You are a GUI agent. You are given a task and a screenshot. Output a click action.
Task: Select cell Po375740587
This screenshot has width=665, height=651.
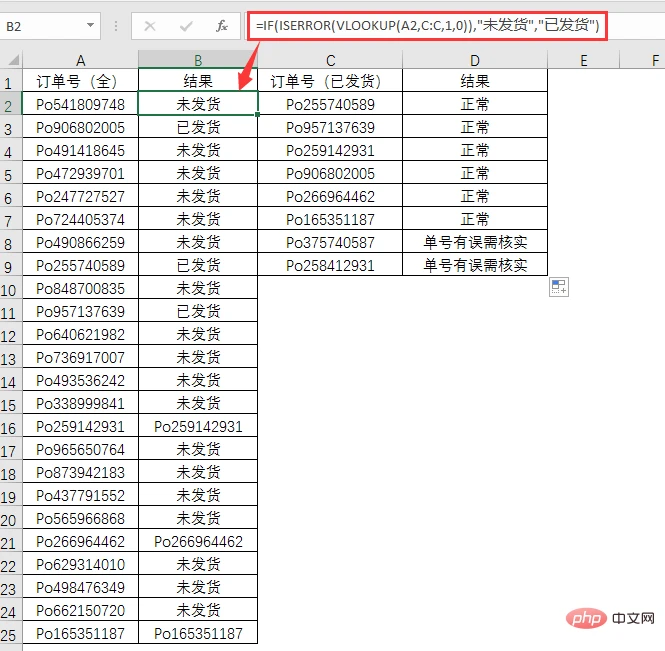pos(330,242)
